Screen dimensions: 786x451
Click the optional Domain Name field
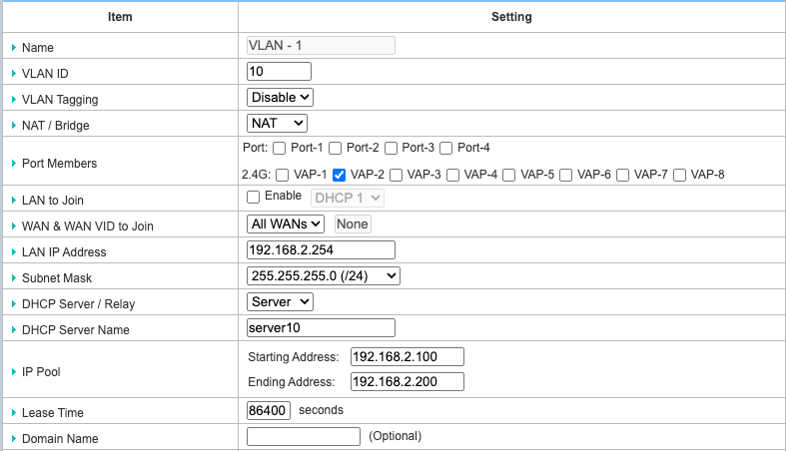pos(303,436)
